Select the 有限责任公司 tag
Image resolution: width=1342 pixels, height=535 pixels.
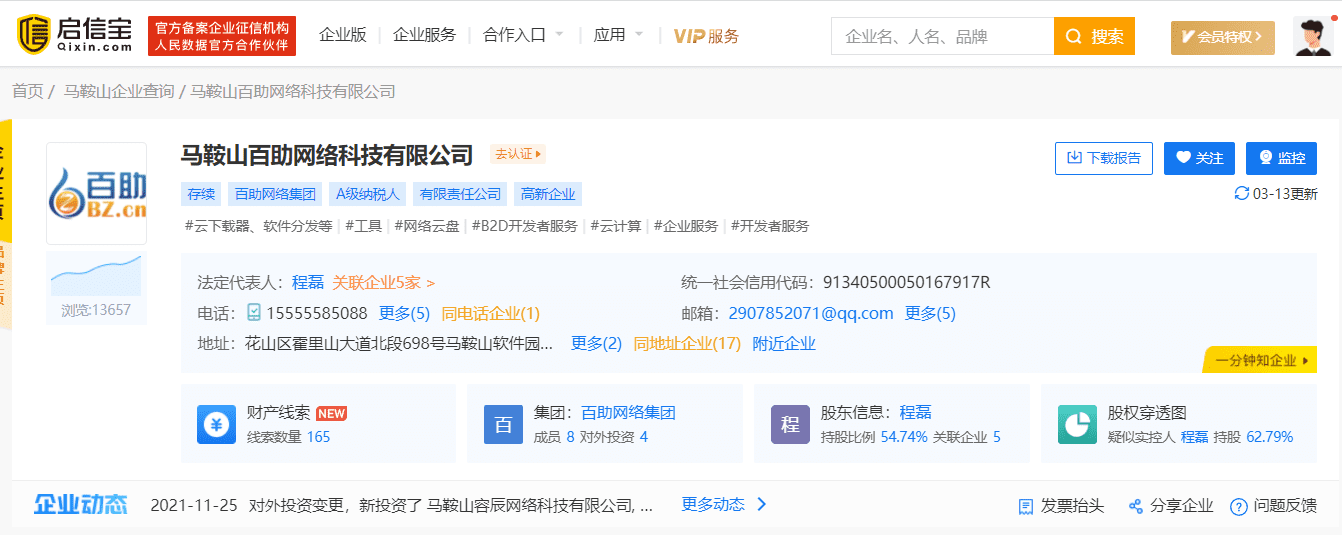click(460, 194)
